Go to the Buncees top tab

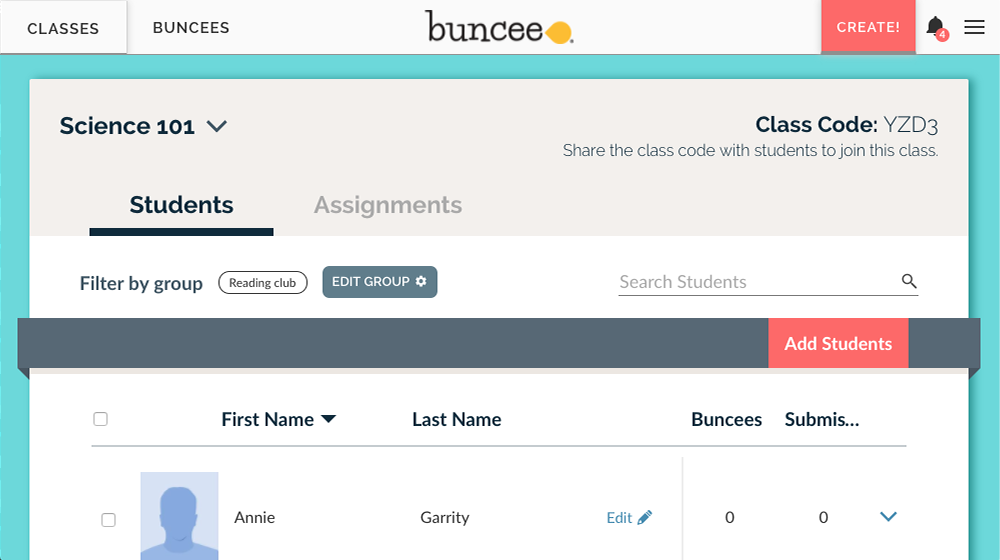point(191,28)
